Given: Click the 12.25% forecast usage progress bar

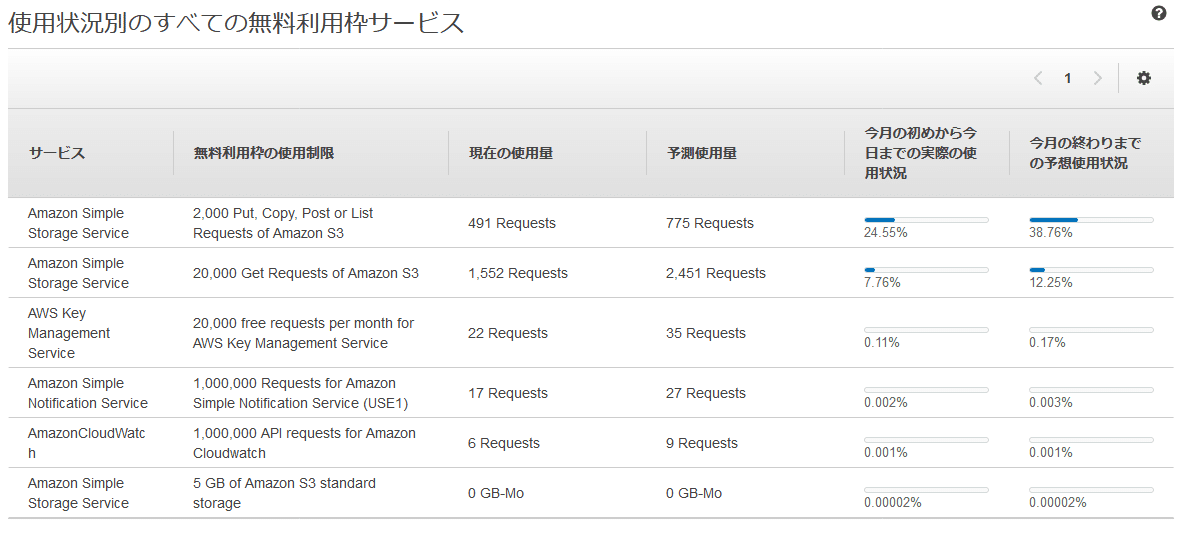Looking at the screenshot, I should pyautogui.click(x=1091, y=270).
